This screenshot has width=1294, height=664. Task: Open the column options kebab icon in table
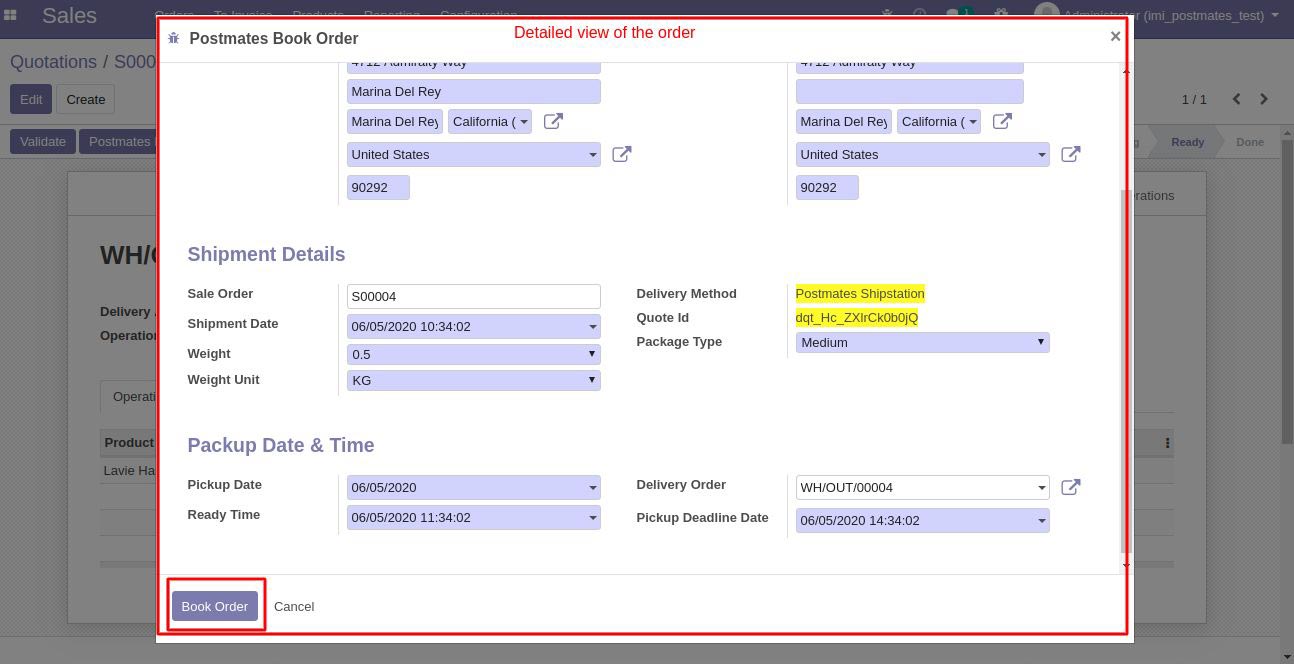pos(1167,443)
